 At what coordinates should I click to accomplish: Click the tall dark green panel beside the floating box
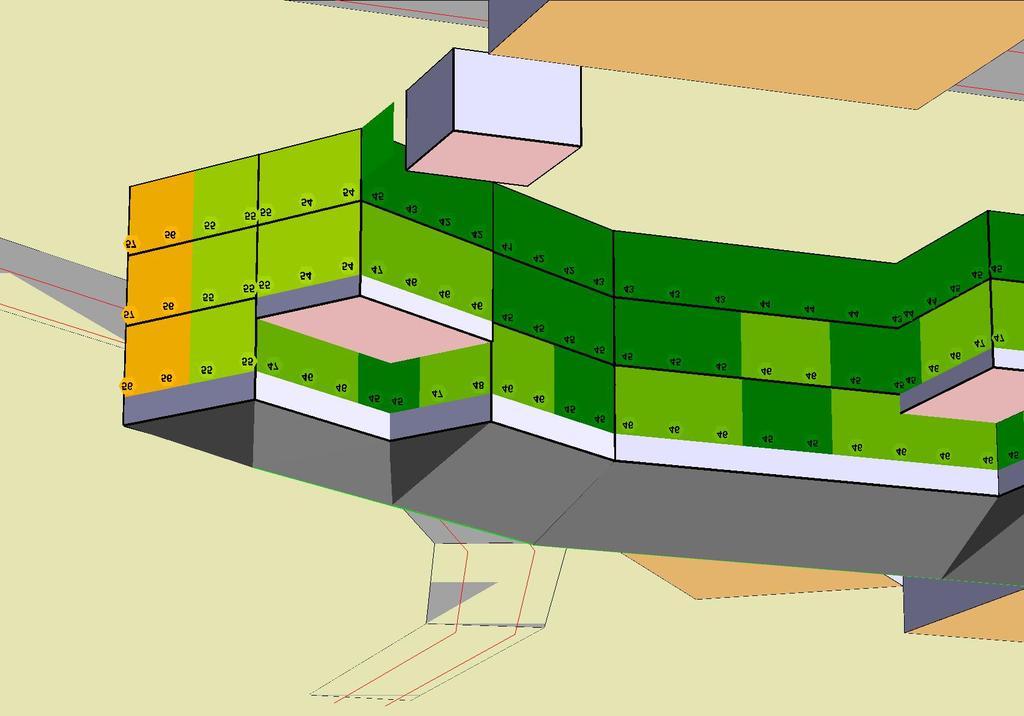[x=379, y=152]
